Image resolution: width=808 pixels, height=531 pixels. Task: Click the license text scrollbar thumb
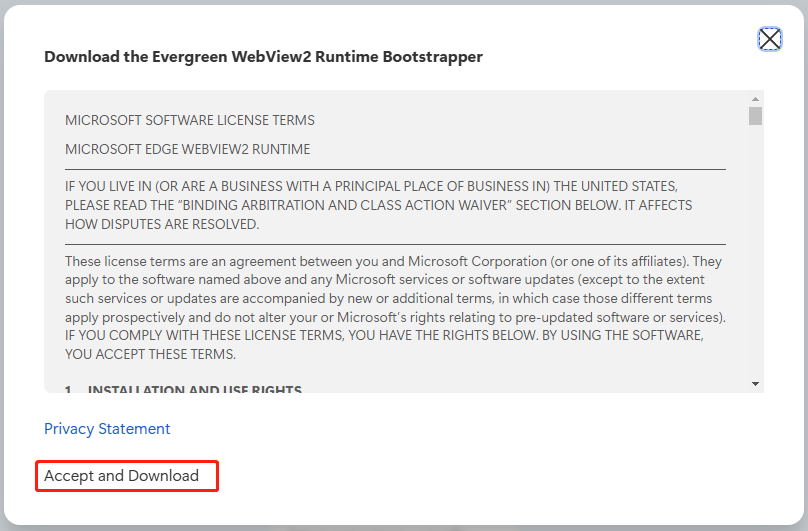pyautogui.click(x=755, y=116)
